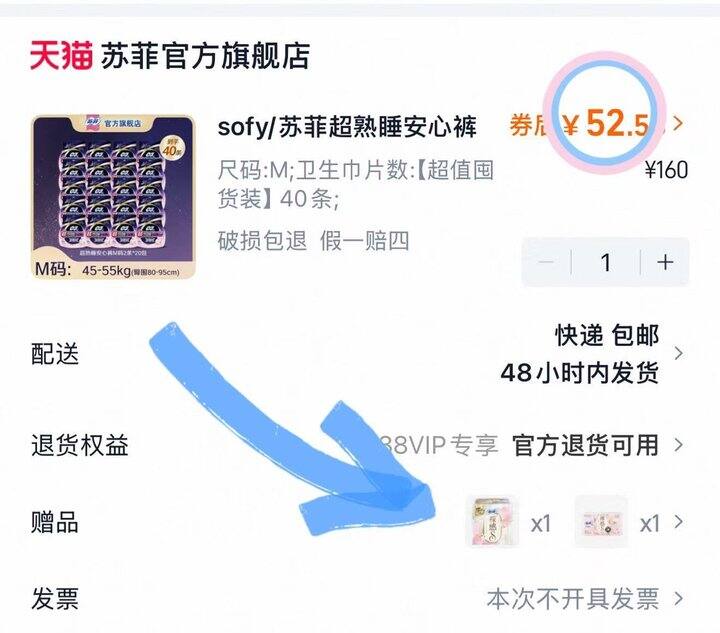
Task: Tap the product title sofy/苏菲超熟睡安心裤
Action: [347, 127]
